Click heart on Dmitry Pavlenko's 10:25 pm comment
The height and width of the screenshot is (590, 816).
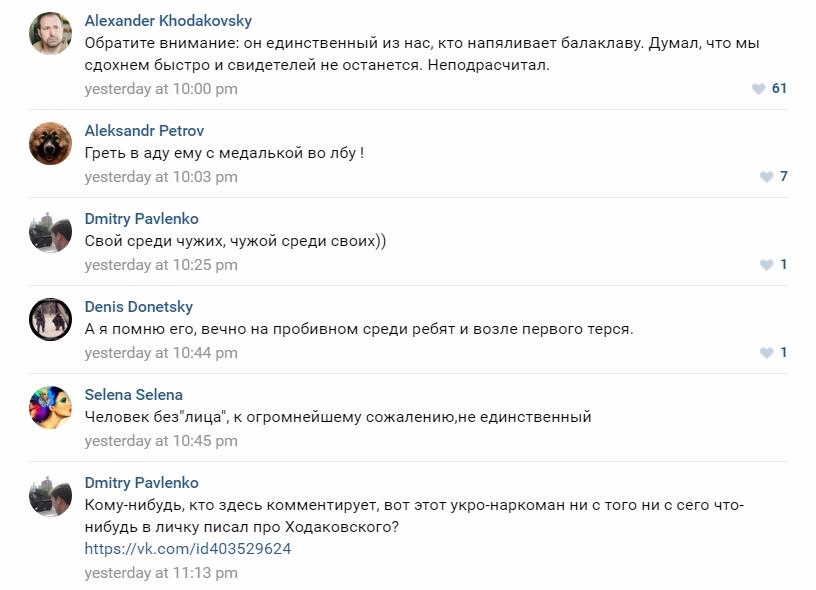(767, 265)
